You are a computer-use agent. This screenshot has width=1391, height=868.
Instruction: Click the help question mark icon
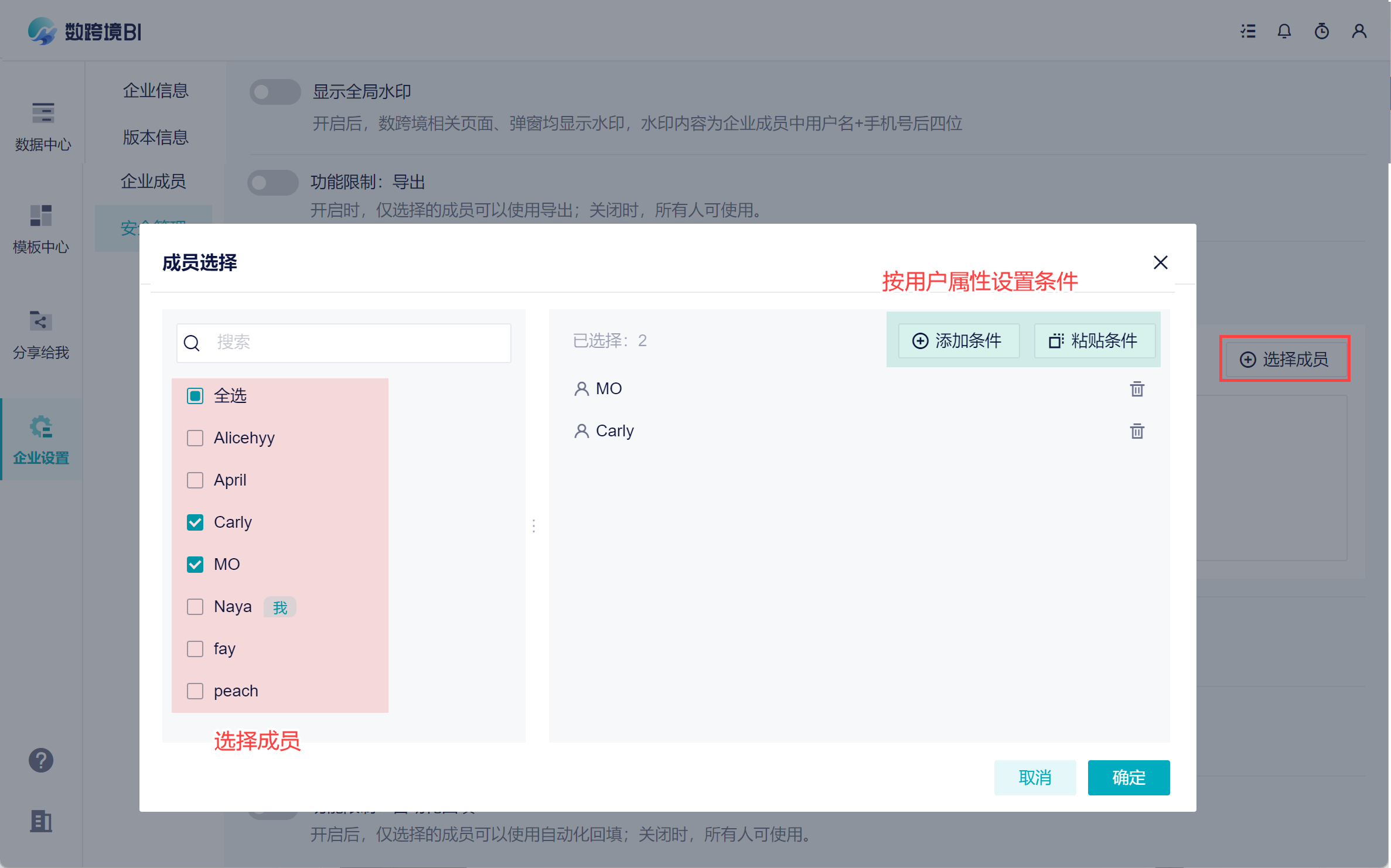[x=41, y=760]
